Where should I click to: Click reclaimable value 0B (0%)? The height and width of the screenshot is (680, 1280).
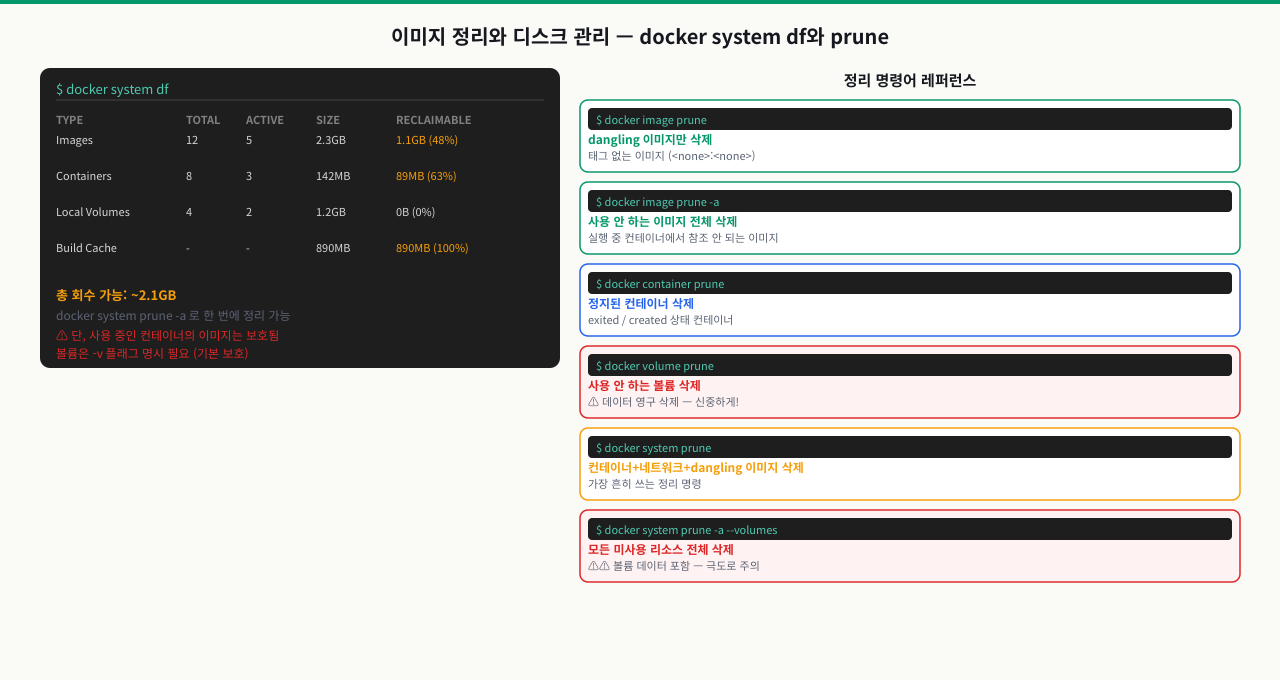coord(415,212)
